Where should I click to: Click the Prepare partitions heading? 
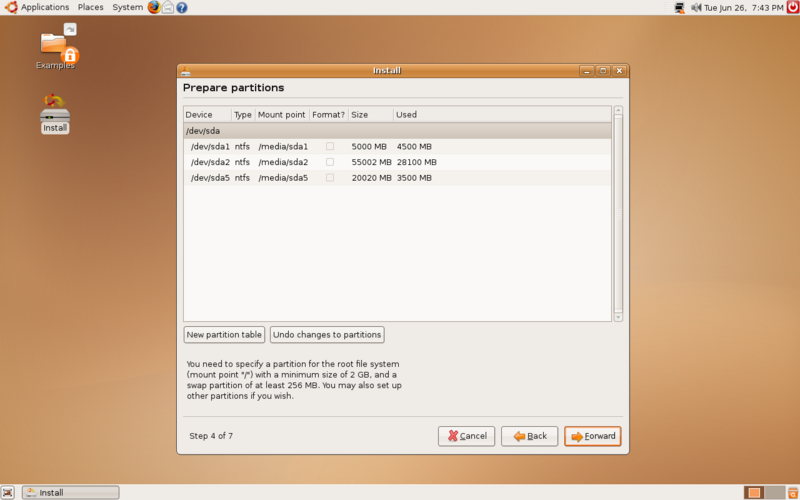click(x=233, y=88)
